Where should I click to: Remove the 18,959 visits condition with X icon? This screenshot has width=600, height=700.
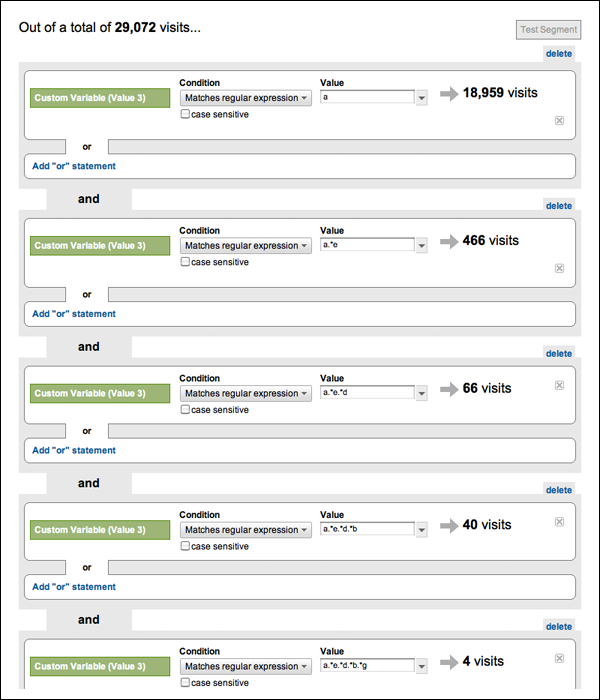tap(559, 121)
